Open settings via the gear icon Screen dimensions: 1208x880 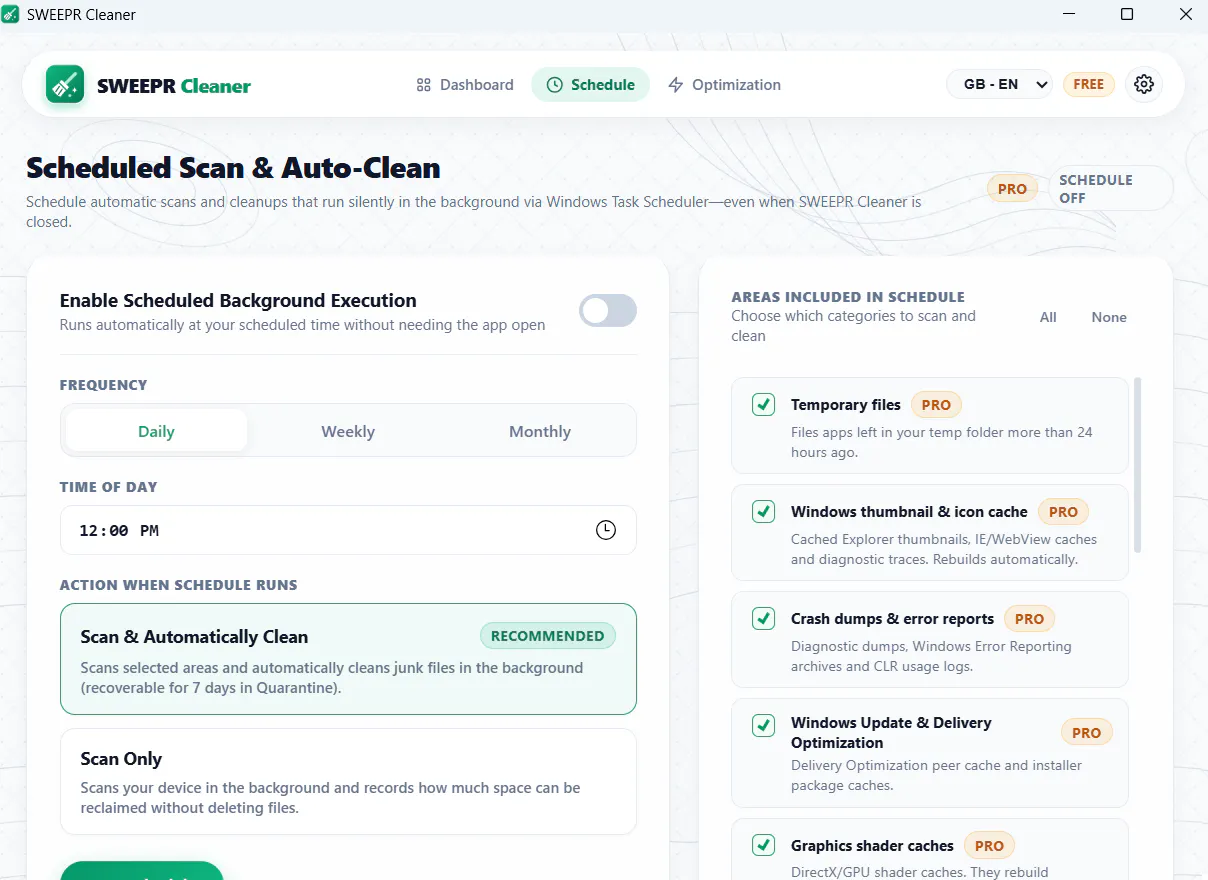(1144, 85)
